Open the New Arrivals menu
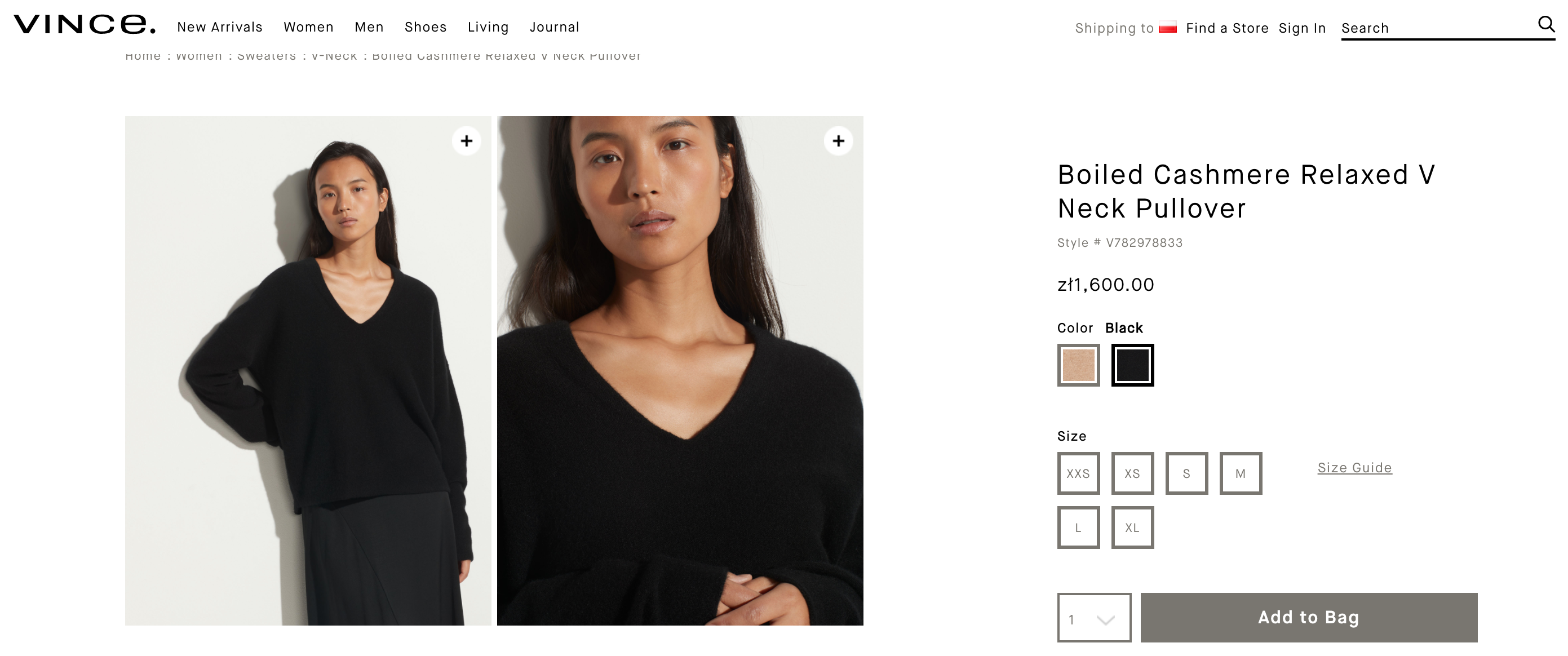The height and width of the screenshot is (656, 1568). 220,28
